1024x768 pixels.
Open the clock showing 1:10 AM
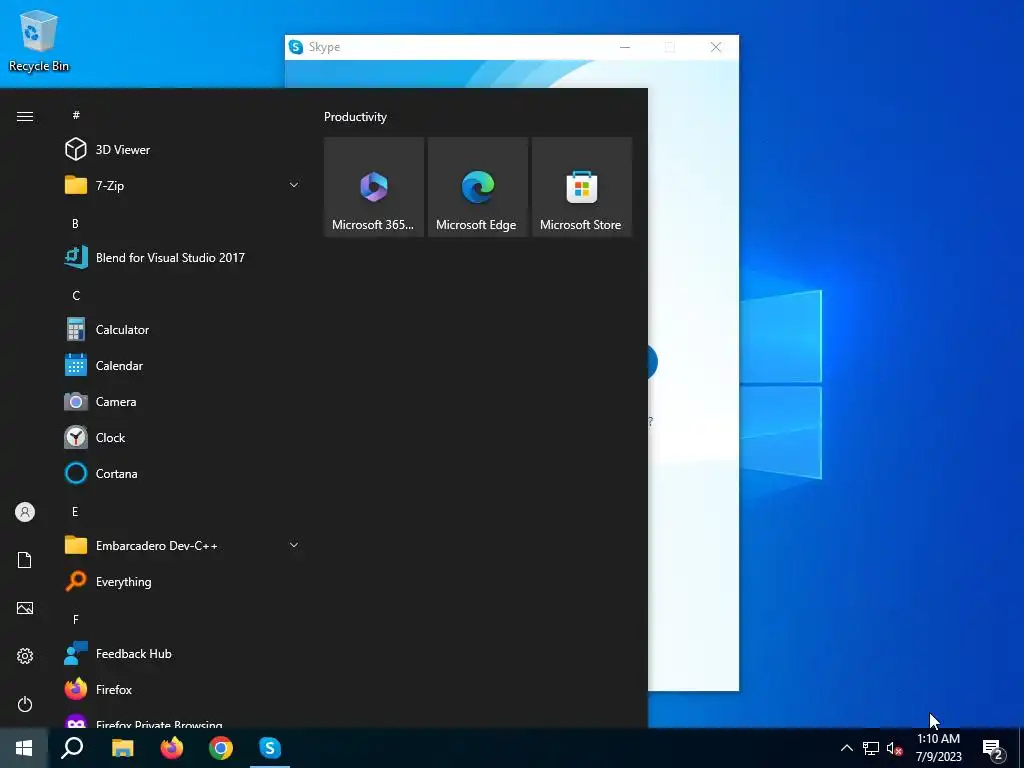pos(938,748)
